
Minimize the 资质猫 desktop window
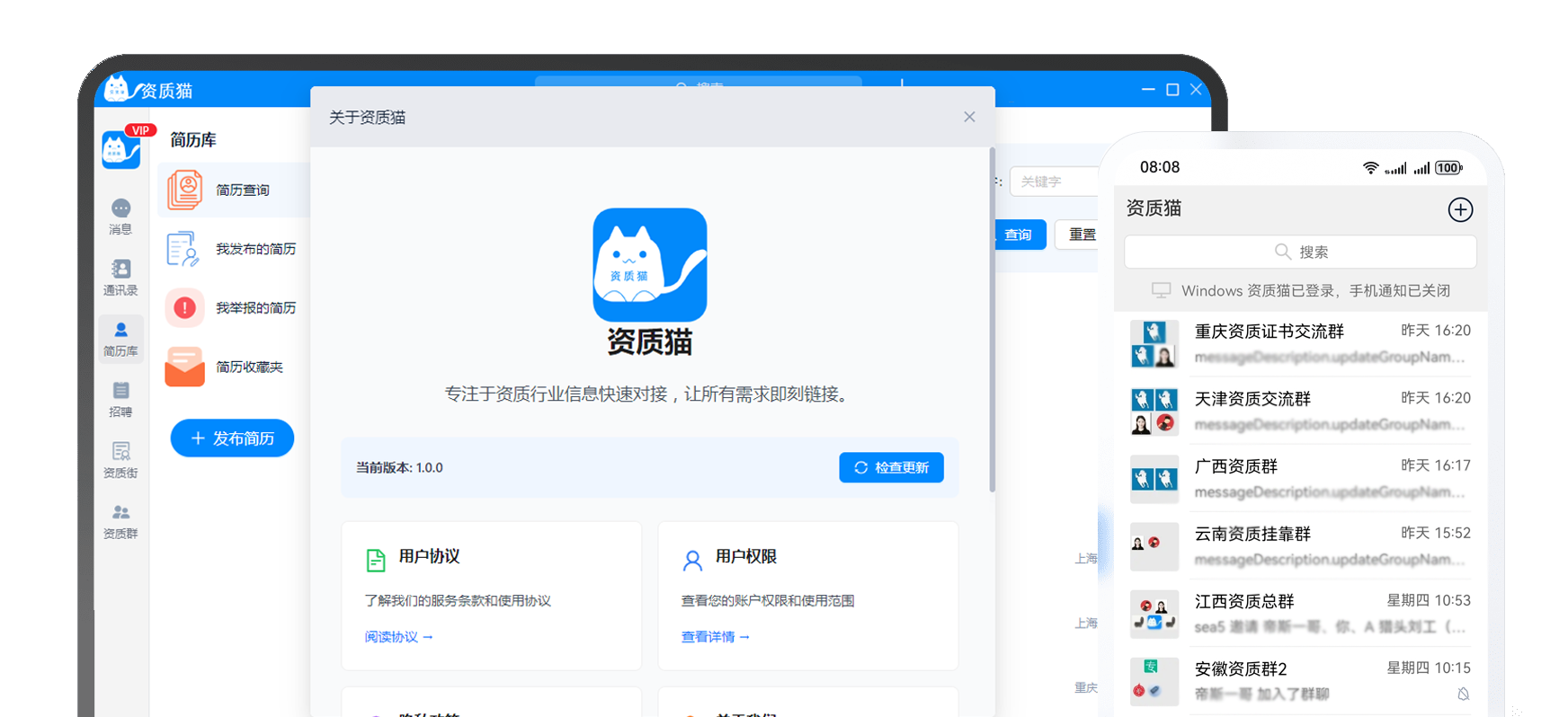pyautogui.click(x=1148, y=90)
